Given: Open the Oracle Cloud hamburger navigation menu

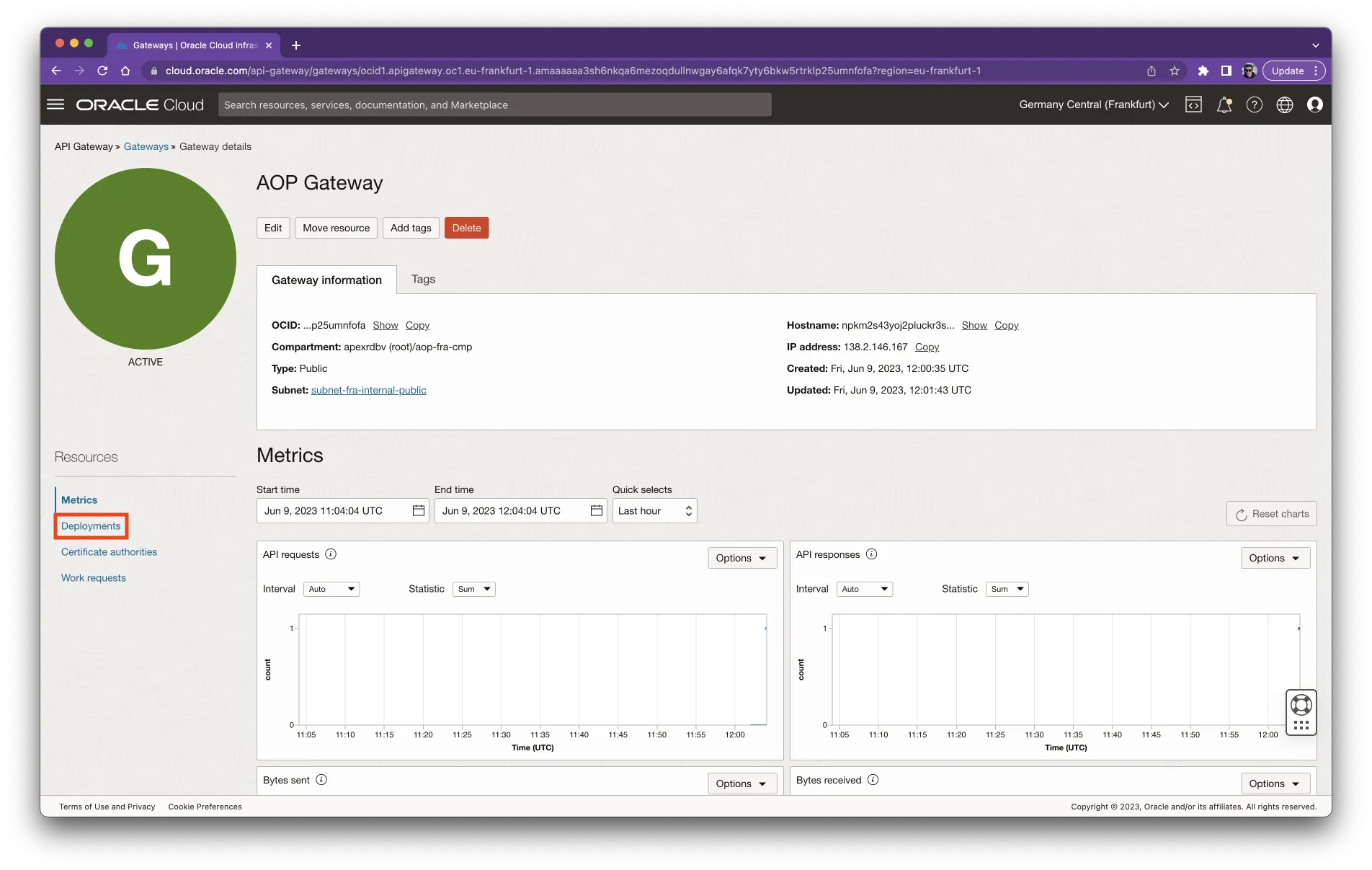Looking at the screenshot, I should click(55, 105).
